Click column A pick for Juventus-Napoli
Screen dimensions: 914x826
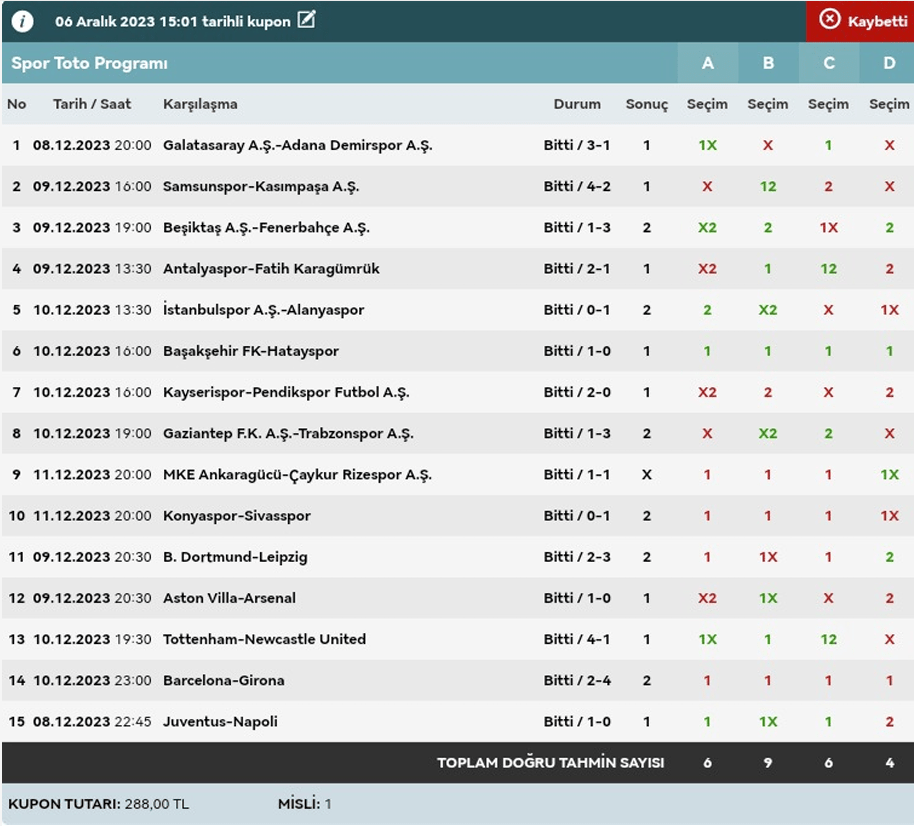(x=707, y=721)
